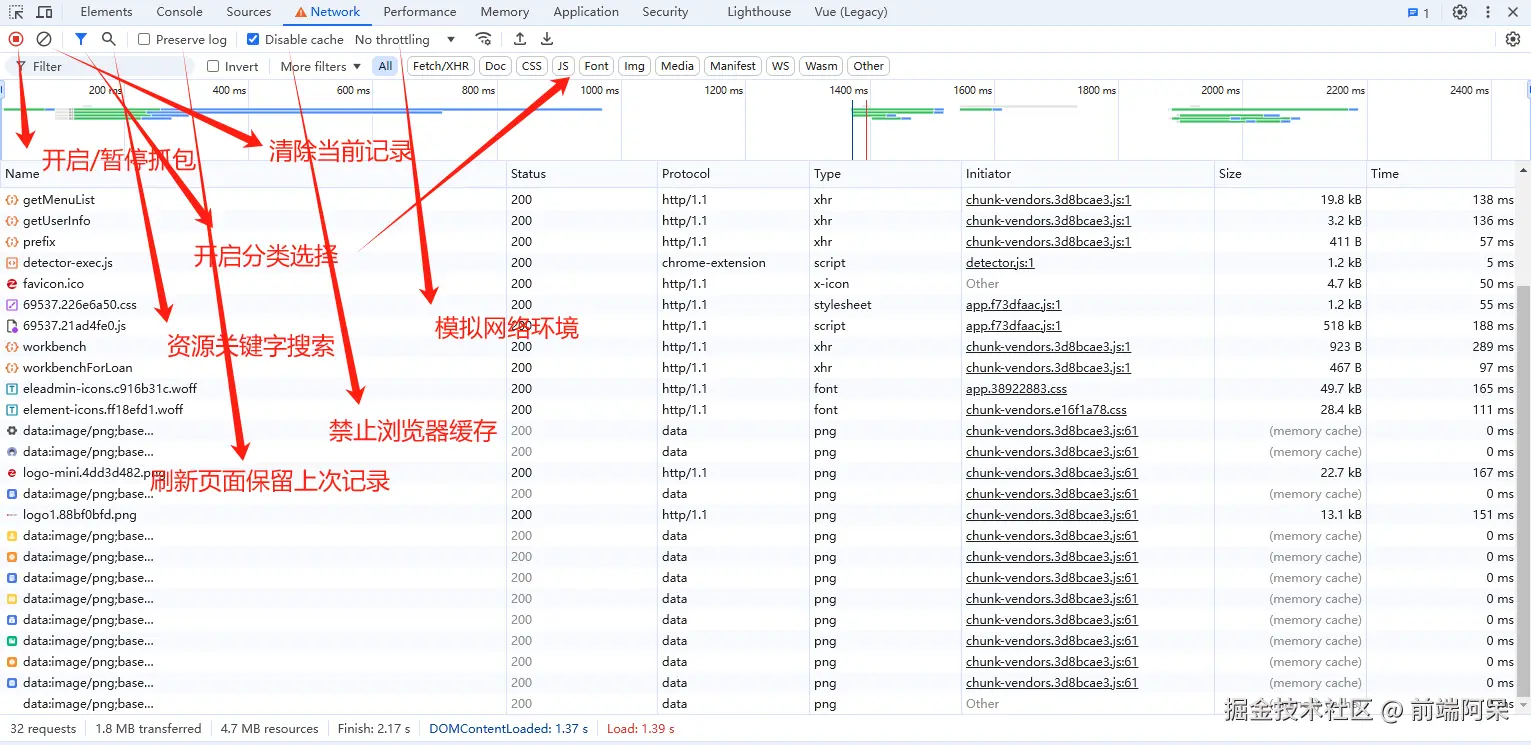Expand the More filters dropdown
Screen dimensions: 1531x745
320,66
